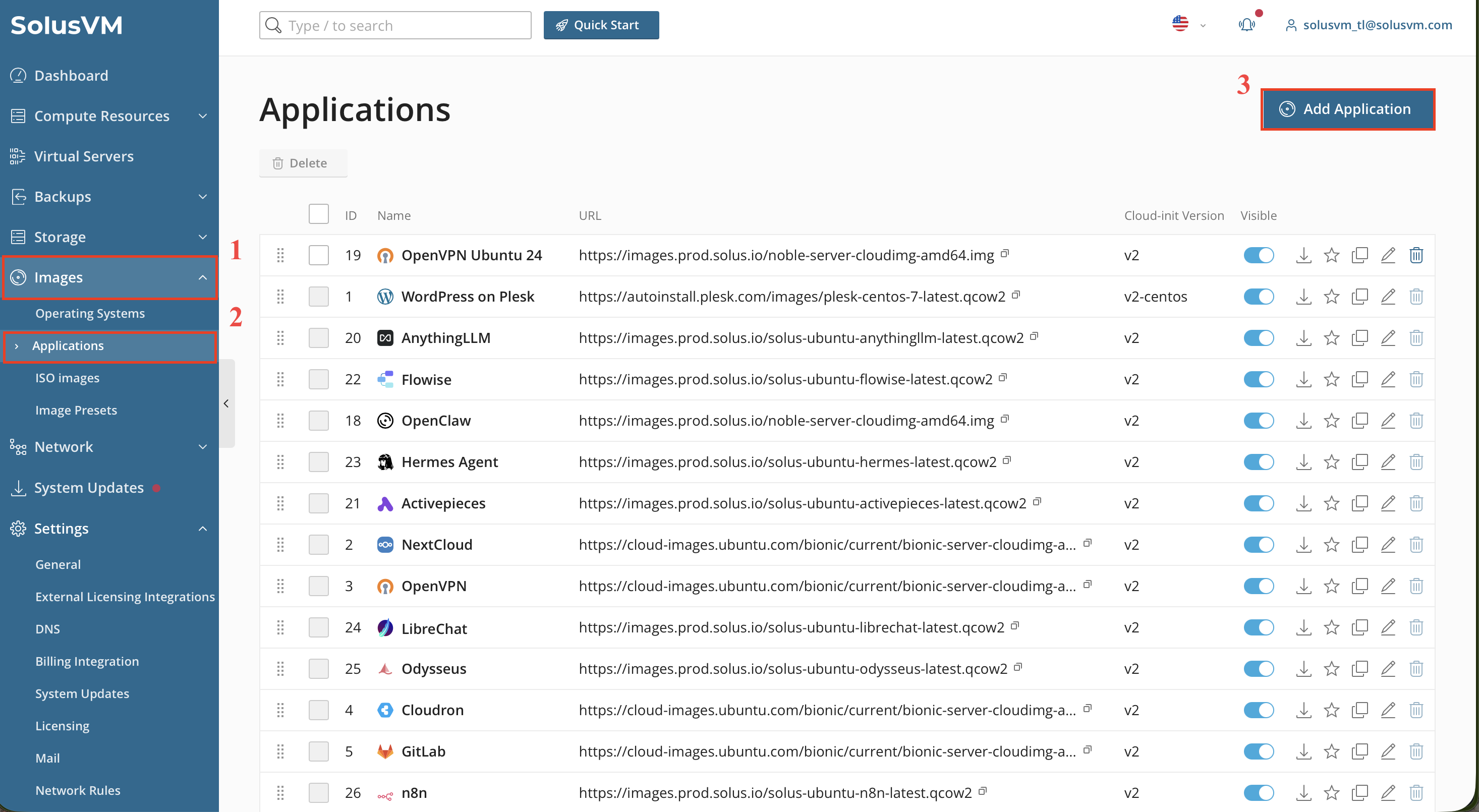Expand the Network menu
The height and width of the screenshot is (812, 1479).
109,447
